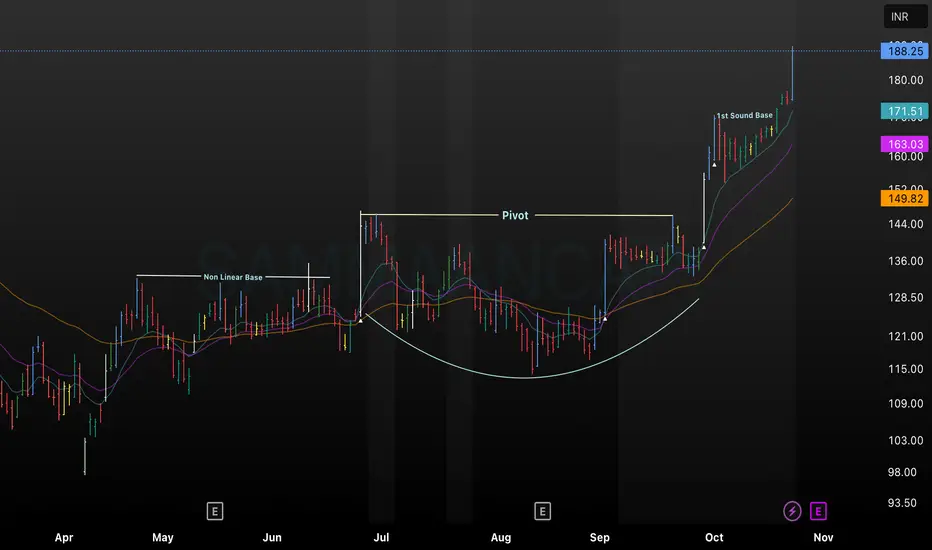Click the 115.00 price axis label
Viewport: 932px width, 550px height.
(x=905, y=369)
